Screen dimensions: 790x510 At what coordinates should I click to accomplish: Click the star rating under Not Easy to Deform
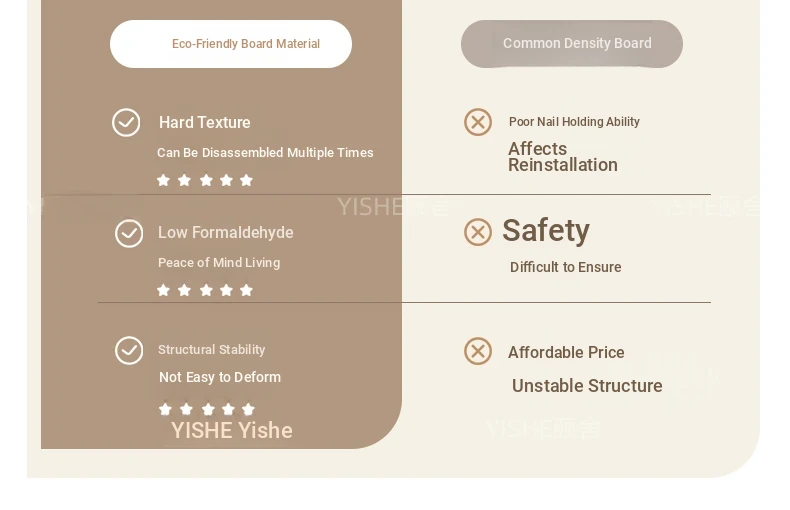207,409
